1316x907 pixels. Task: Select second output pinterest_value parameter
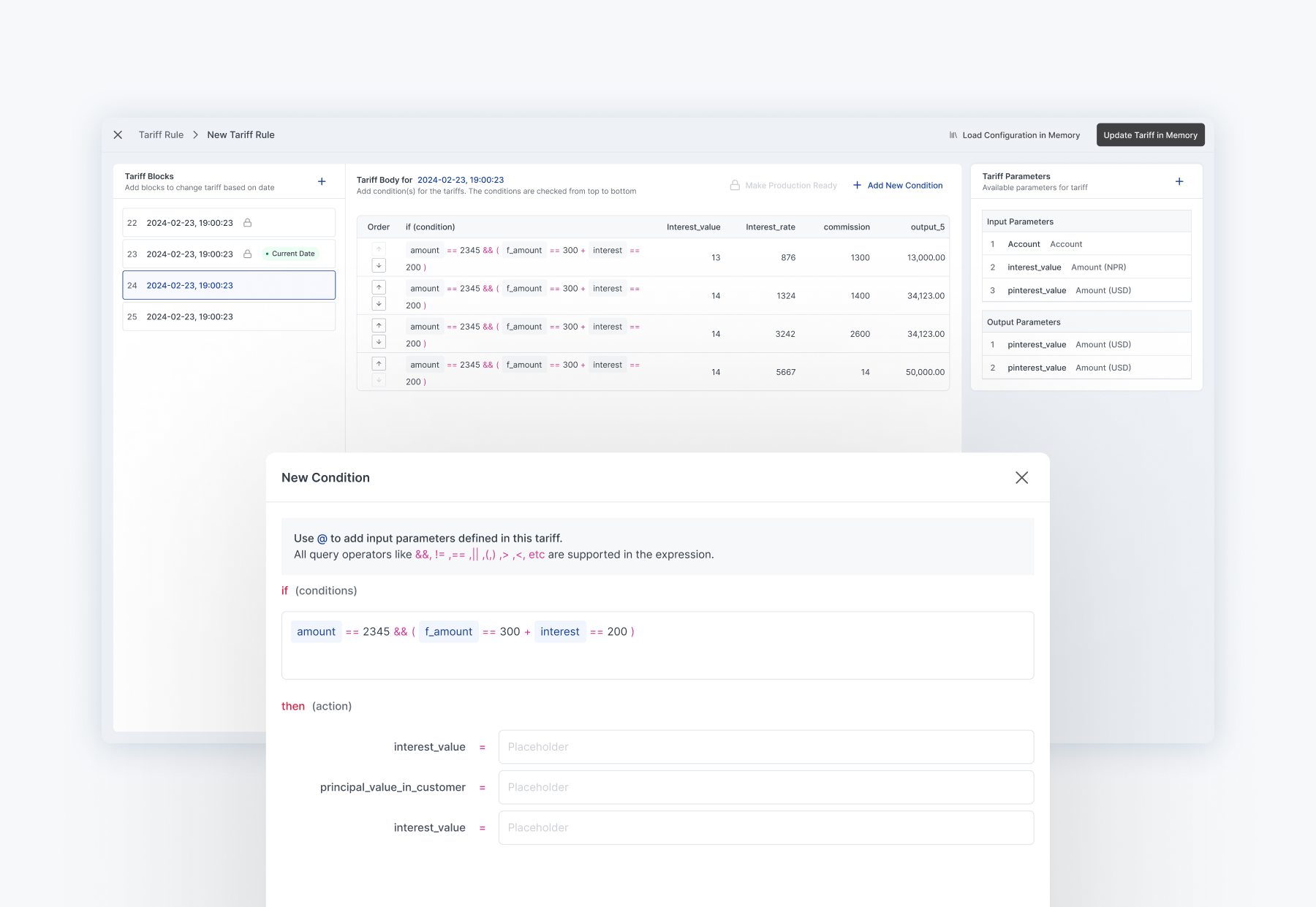click(x=1086, y=368)
